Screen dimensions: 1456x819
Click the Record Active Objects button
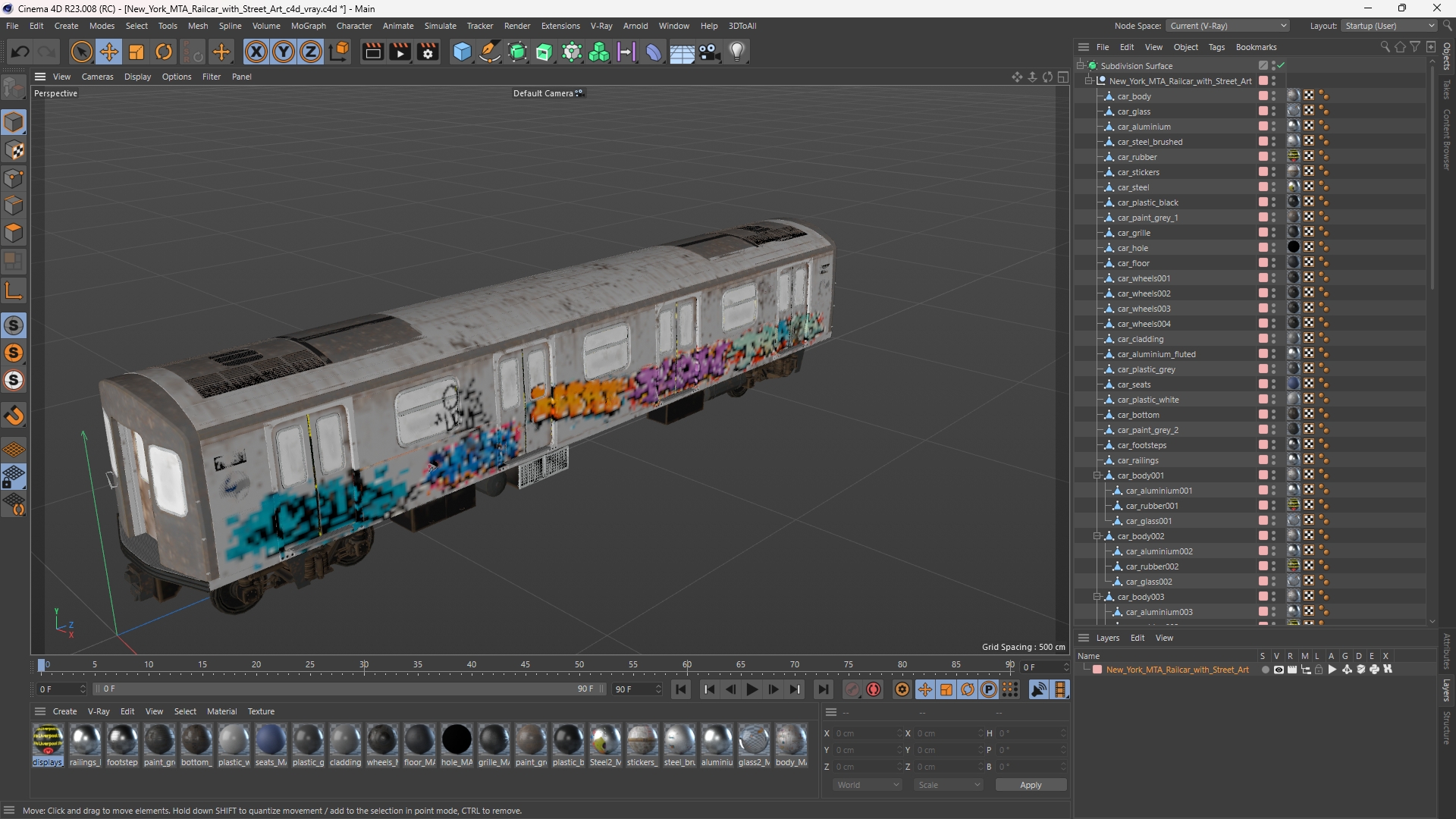[852, 689]
